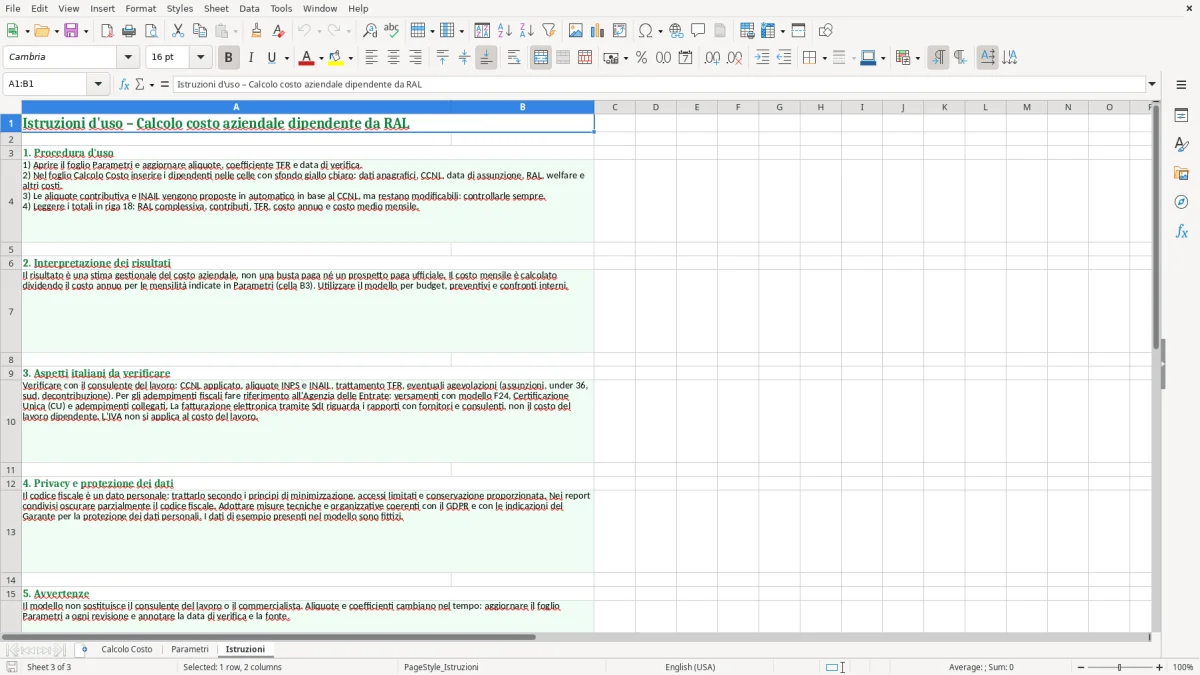Viewport: 1200px width, 675px height.
Task: Click Sort Descending icon
Action: click(x=527, y=31)
